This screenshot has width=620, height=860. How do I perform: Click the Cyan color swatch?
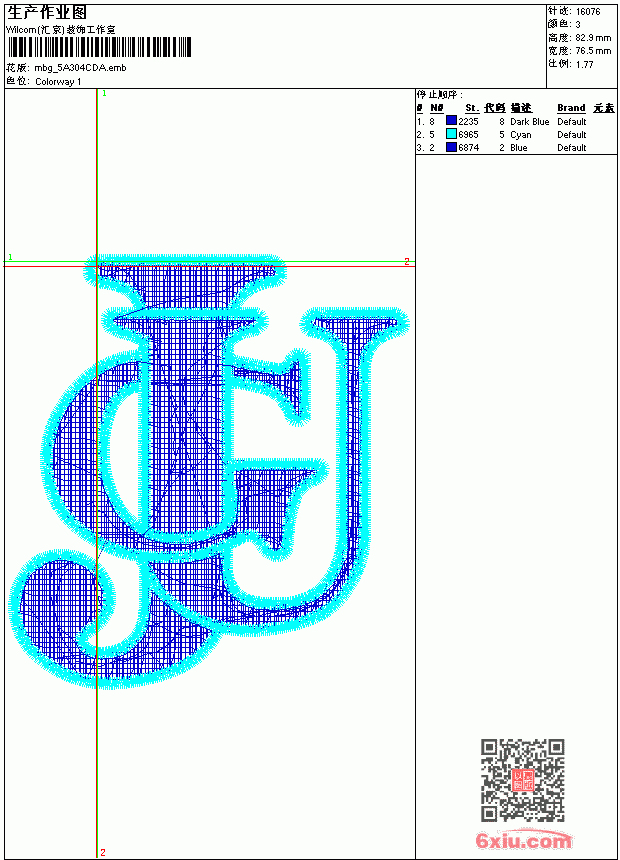[451, 134]
